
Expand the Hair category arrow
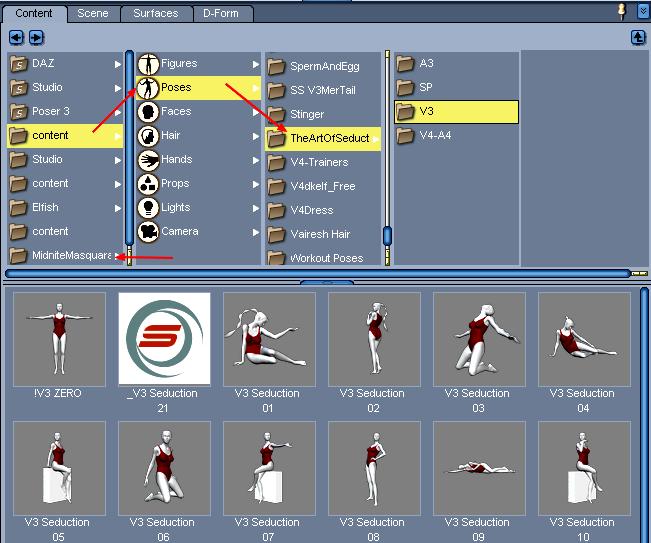coord(256,137)
